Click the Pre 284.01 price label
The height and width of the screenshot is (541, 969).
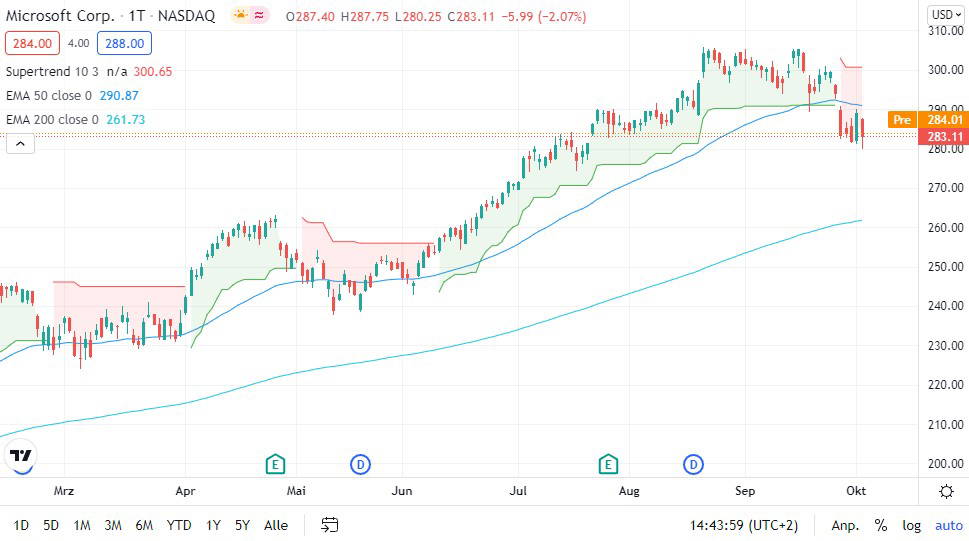[x=926, y=119]
